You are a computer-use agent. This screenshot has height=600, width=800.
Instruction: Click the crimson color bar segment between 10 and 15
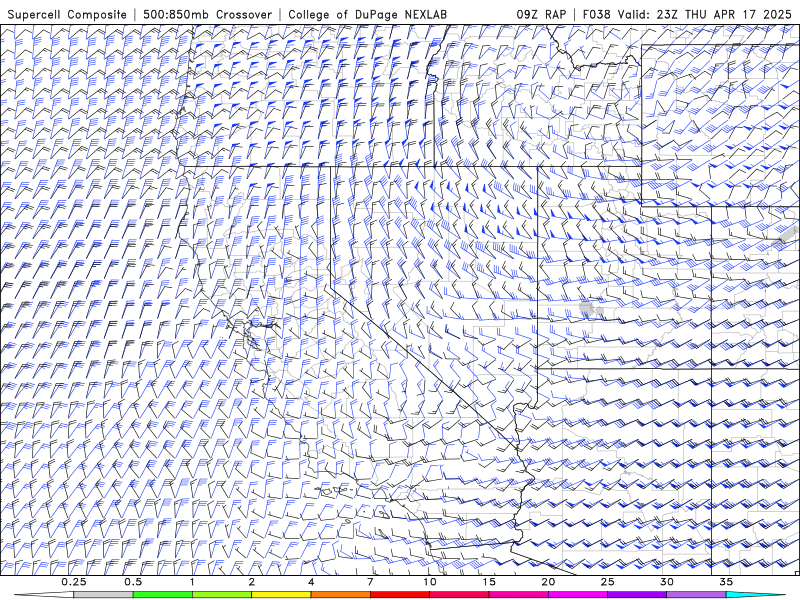pyautogui.click(x=459, y=595)
